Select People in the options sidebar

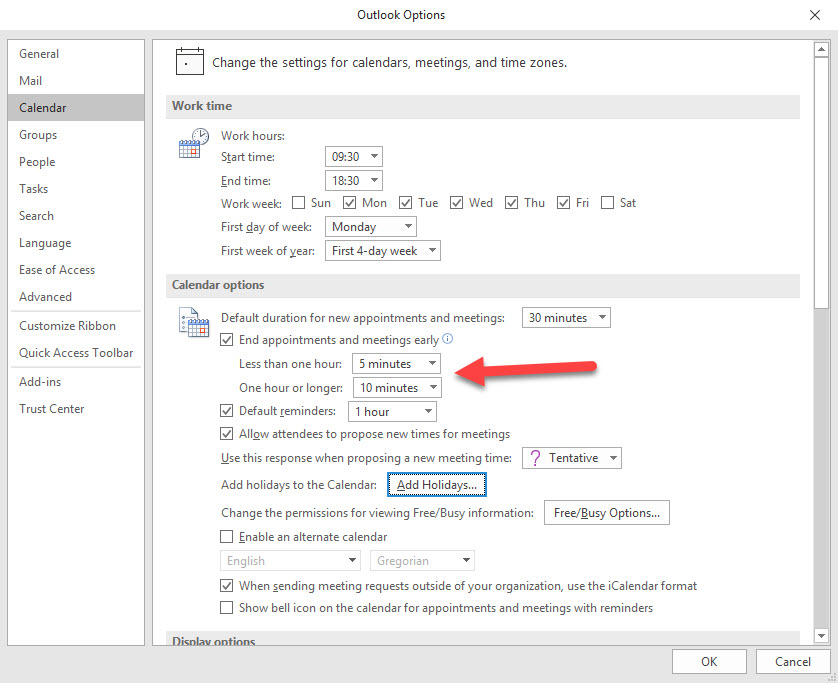[x=76, y=161]
